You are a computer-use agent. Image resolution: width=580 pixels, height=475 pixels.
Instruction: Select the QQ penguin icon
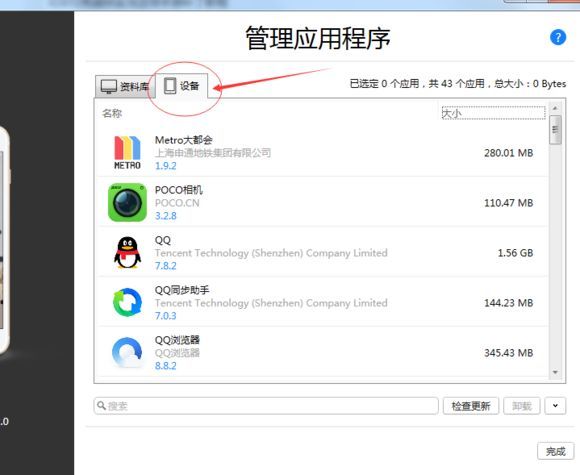coord(127,252)
